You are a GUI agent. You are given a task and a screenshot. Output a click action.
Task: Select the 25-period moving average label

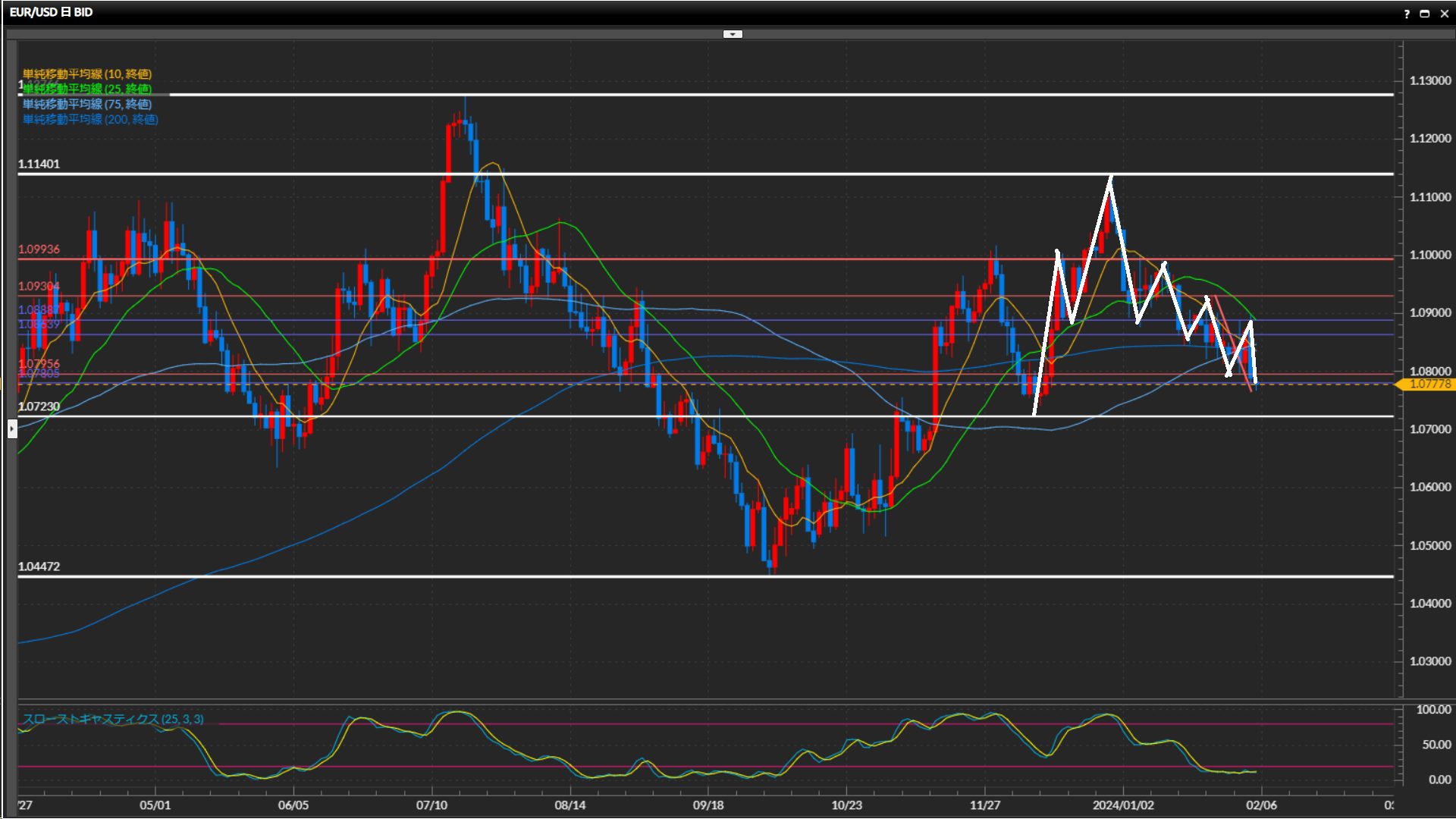[87, 89]
